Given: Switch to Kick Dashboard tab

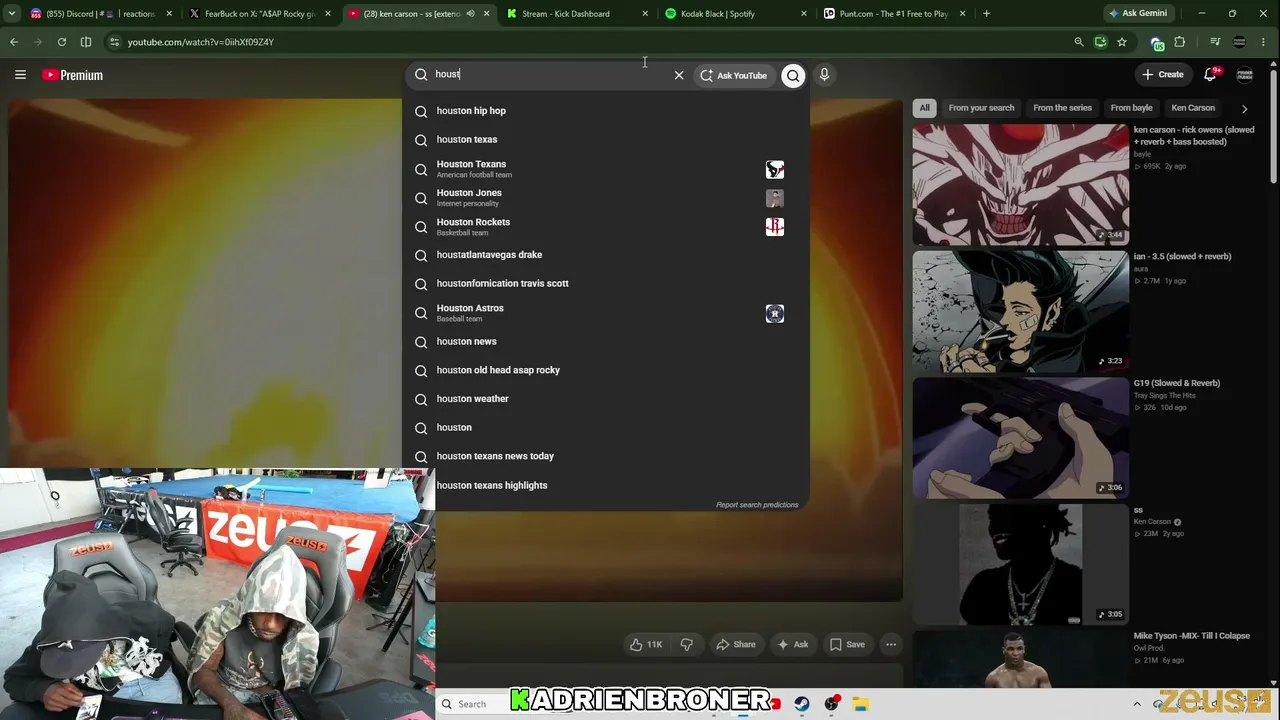Looking at the screenshot, I should (x=575, y=14).
